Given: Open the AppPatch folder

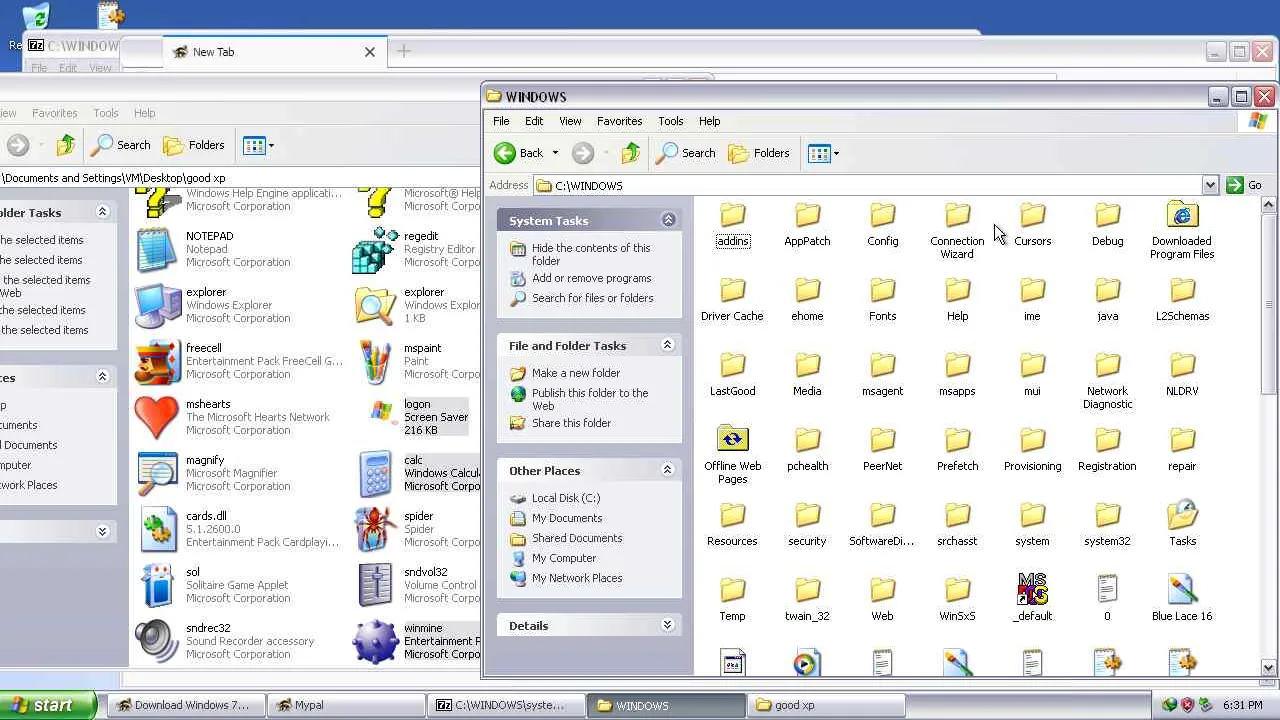Looking at the screenshot, I should click(x=807, y=225).
